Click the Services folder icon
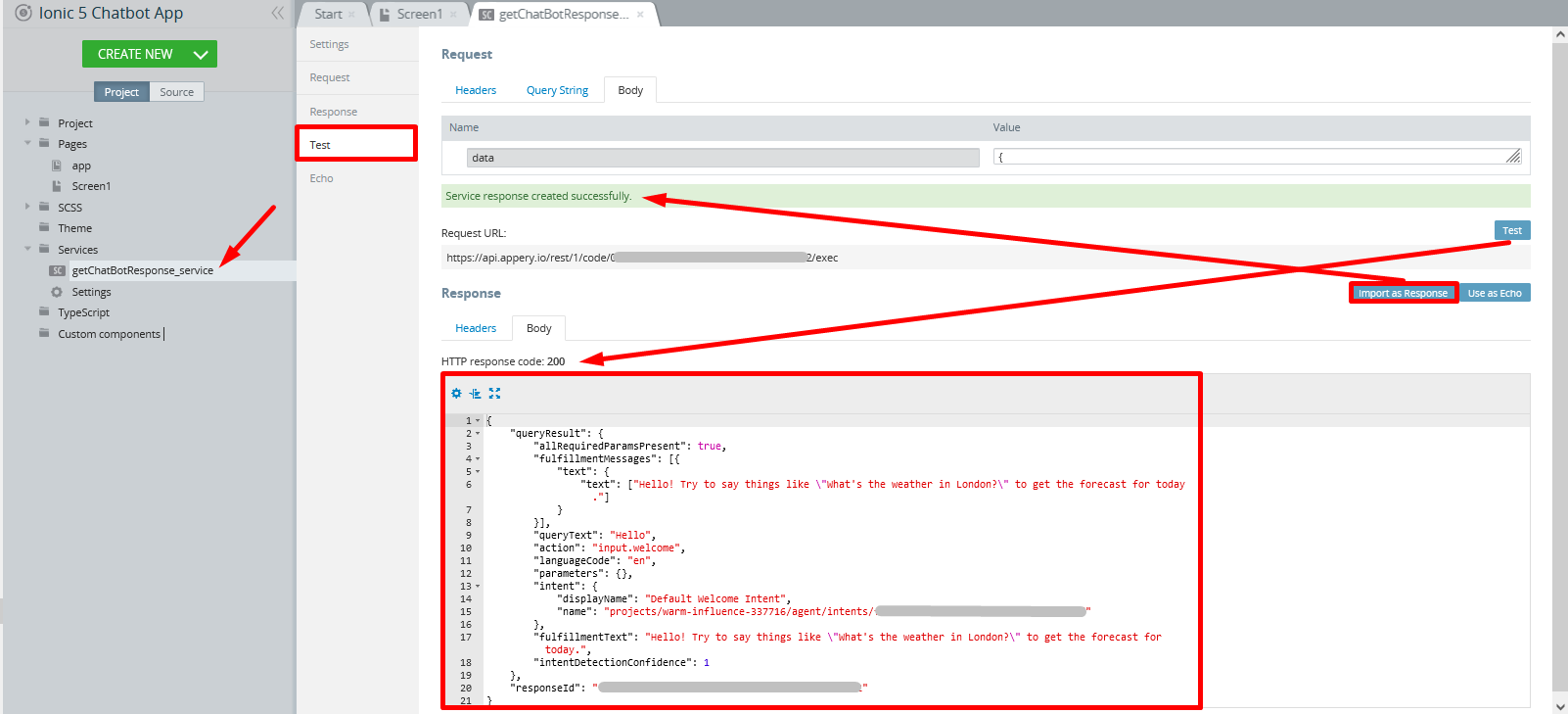The image size is (1568, 714). point(44,249)
